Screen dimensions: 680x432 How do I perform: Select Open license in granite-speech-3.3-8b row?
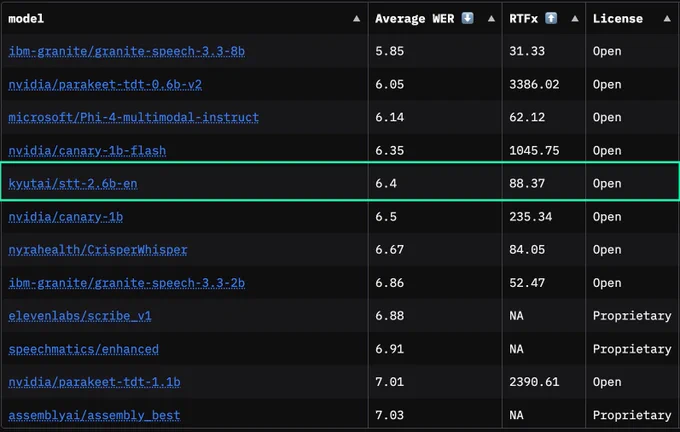[x=607, y=52]
